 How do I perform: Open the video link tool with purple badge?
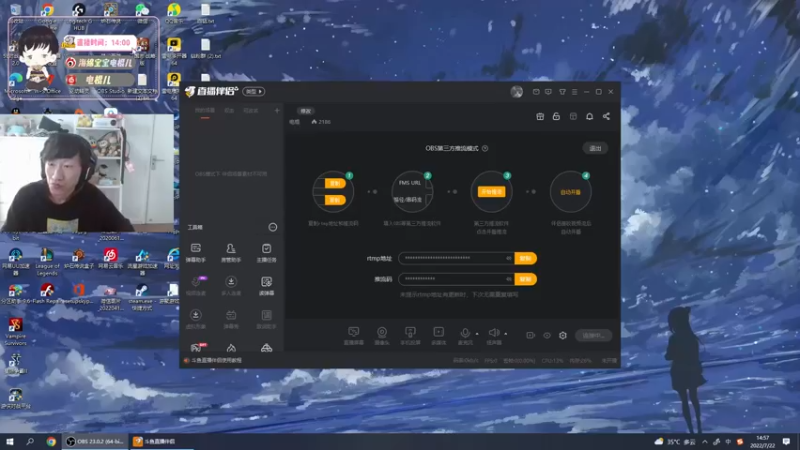[196, 286]
